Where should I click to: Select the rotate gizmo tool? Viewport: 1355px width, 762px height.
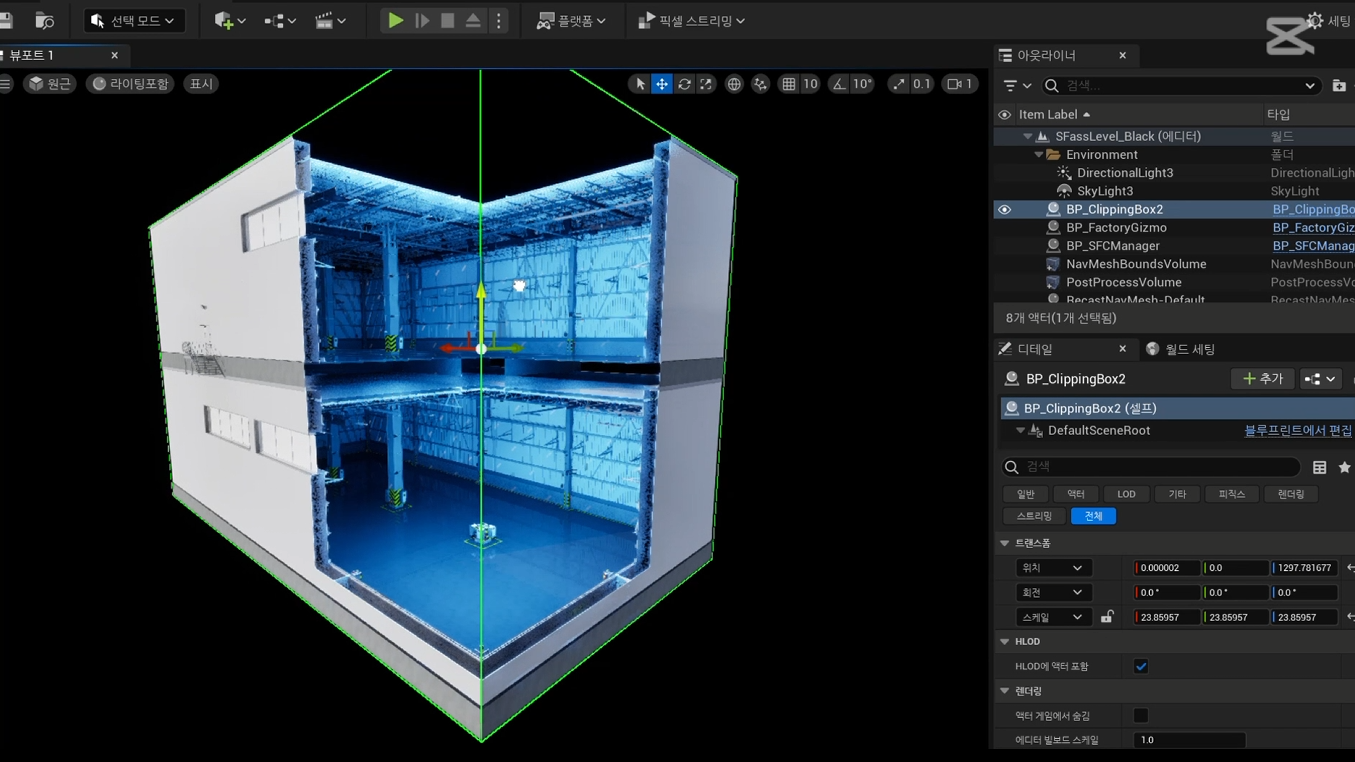coord(684,84)
